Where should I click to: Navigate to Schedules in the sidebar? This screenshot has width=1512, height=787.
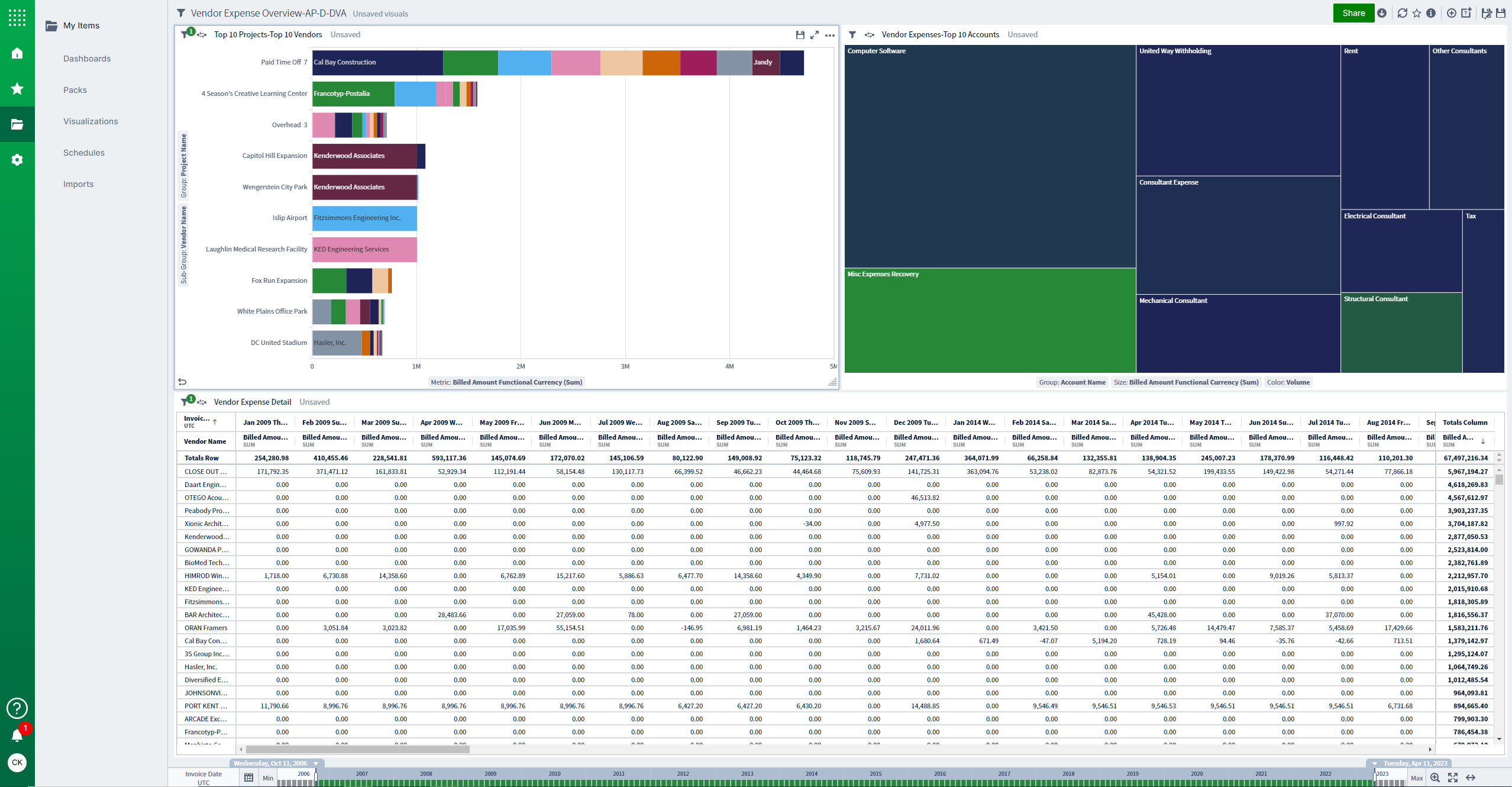pyautogui.click(x=84, y=153)
